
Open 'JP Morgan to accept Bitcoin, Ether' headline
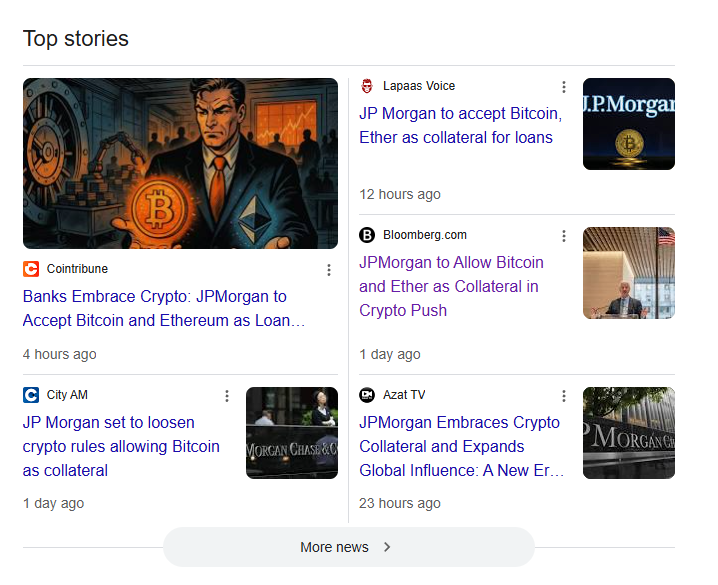(460, 126)
